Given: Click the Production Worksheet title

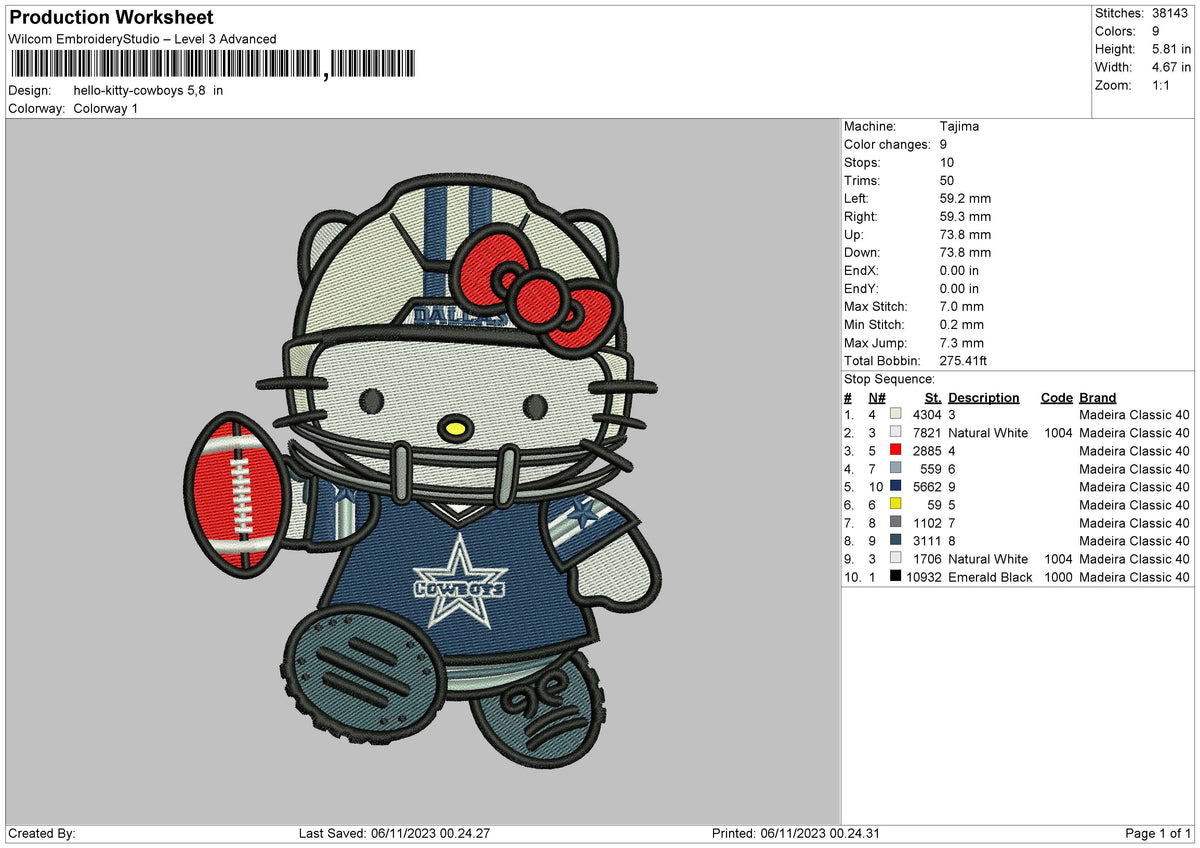Looking at the screenshot, I should [x=111, y=18].
